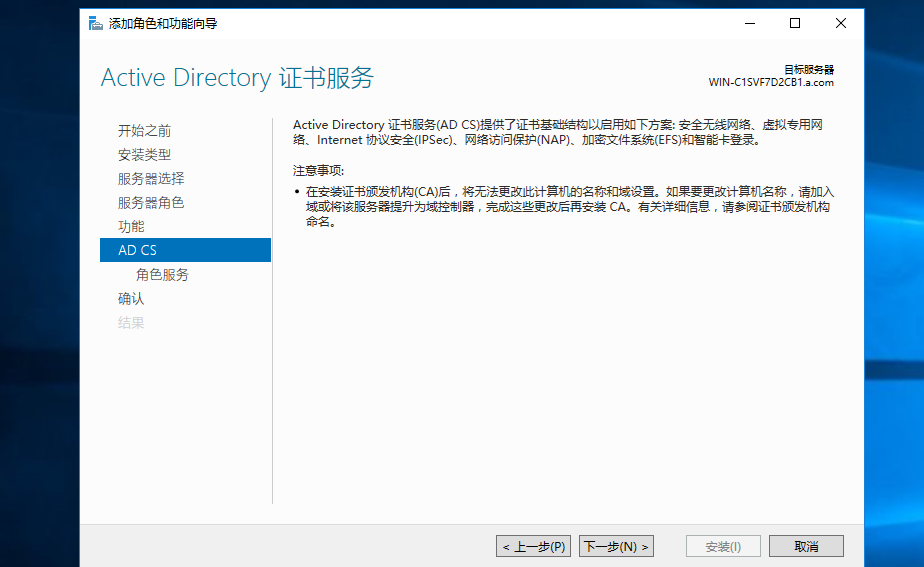Go to the 开始之前 step
This screenshot has width=924, height=567.
click(144, 131)
